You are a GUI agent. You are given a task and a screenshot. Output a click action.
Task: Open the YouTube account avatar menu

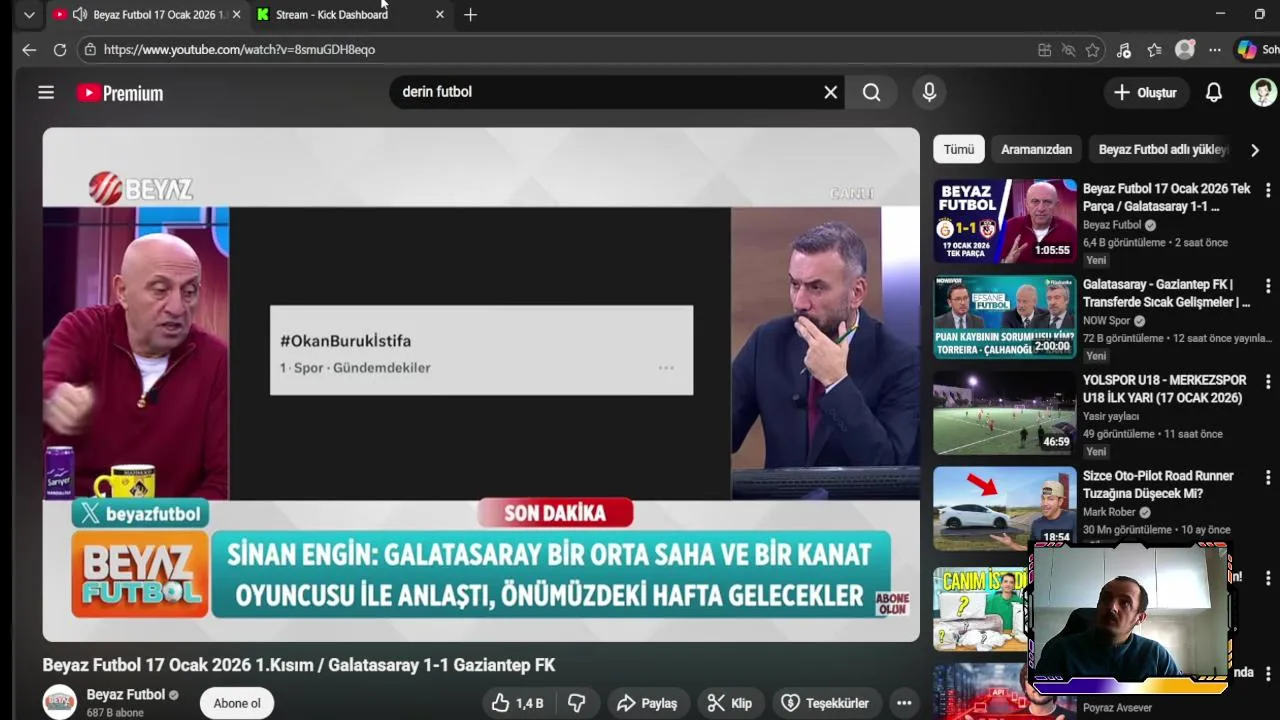[x=1263, y=92]
